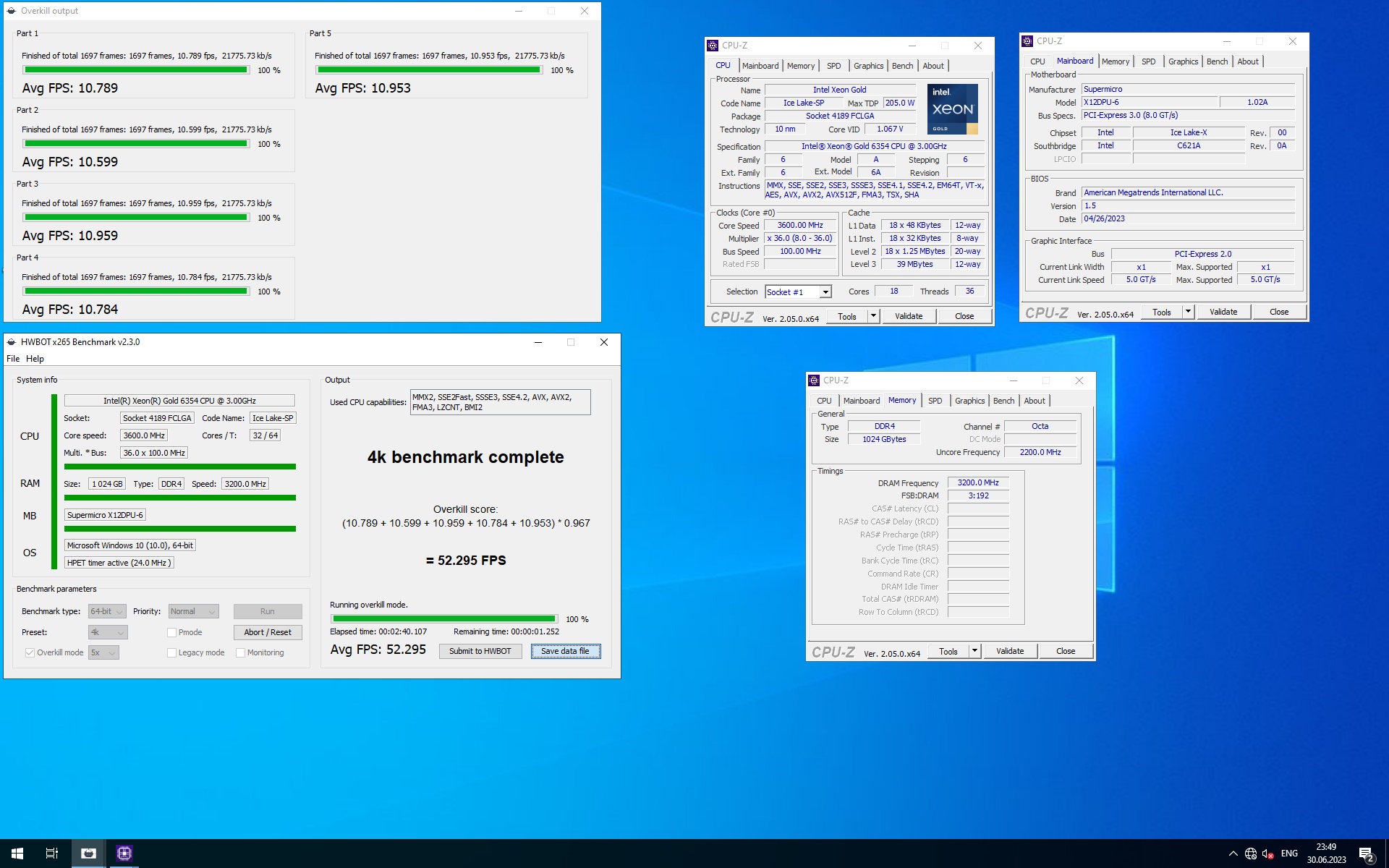Open the Benchmark type 64-bit dropdown
This screenshot has height=868, width=1389.
click(107, 611)
